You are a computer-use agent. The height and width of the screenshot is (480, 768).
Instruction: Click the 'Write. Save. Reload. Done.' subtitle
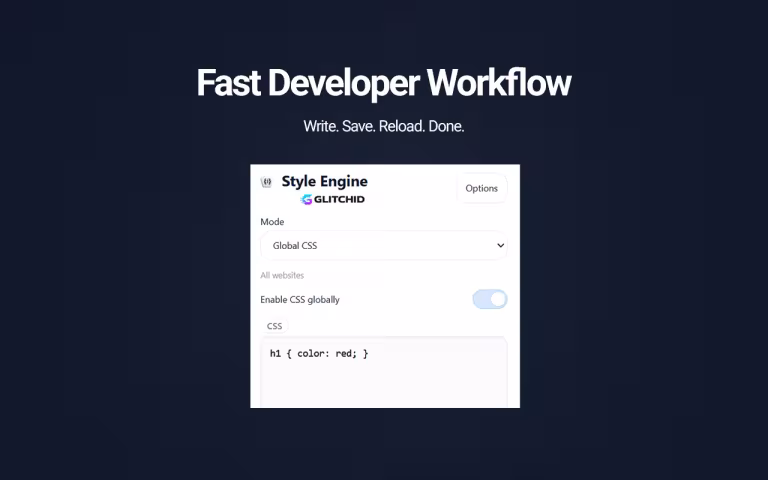[383, 127]
